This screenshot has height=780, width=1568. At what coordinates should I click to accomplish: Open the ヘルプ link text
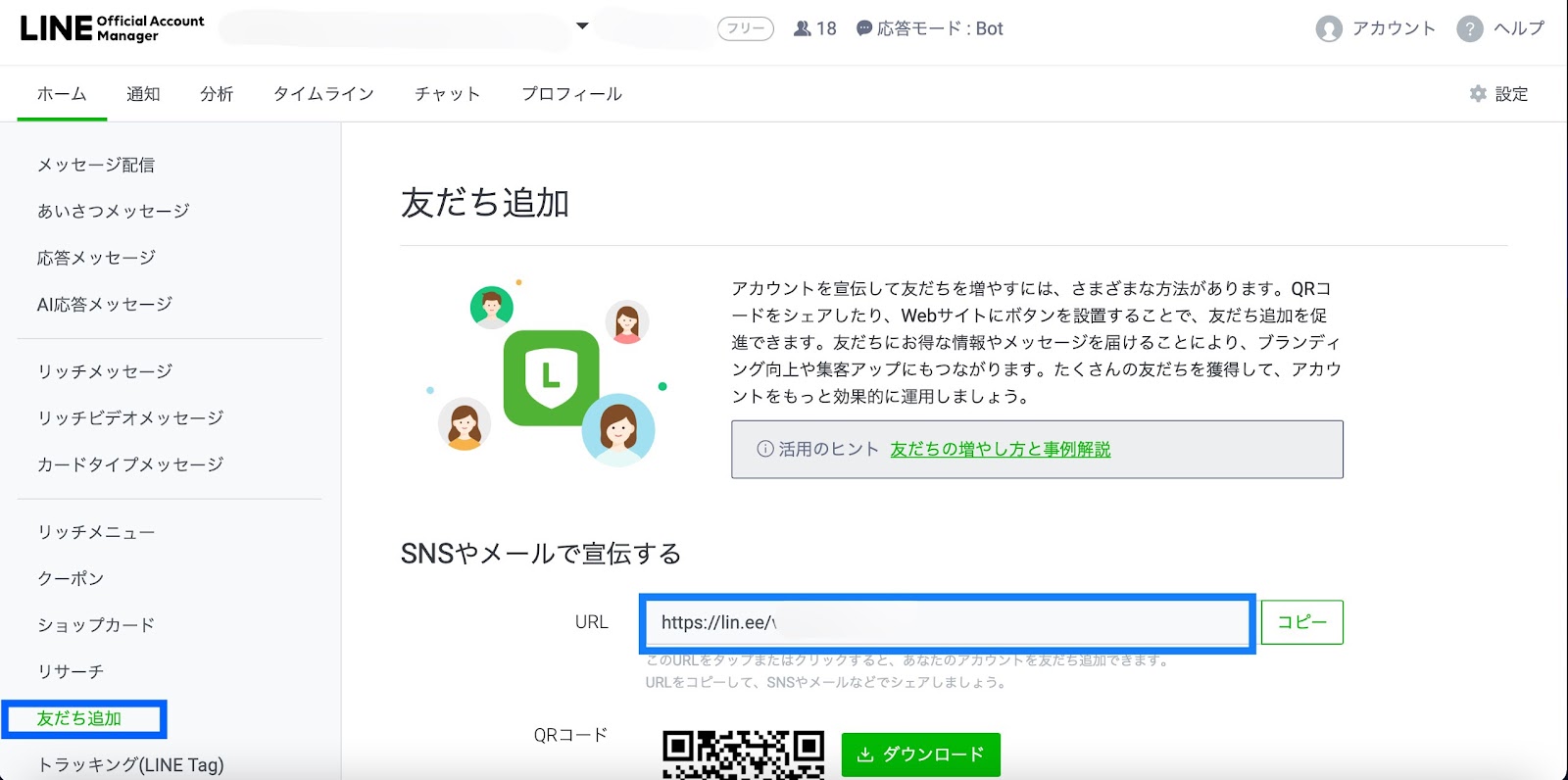1519,28
